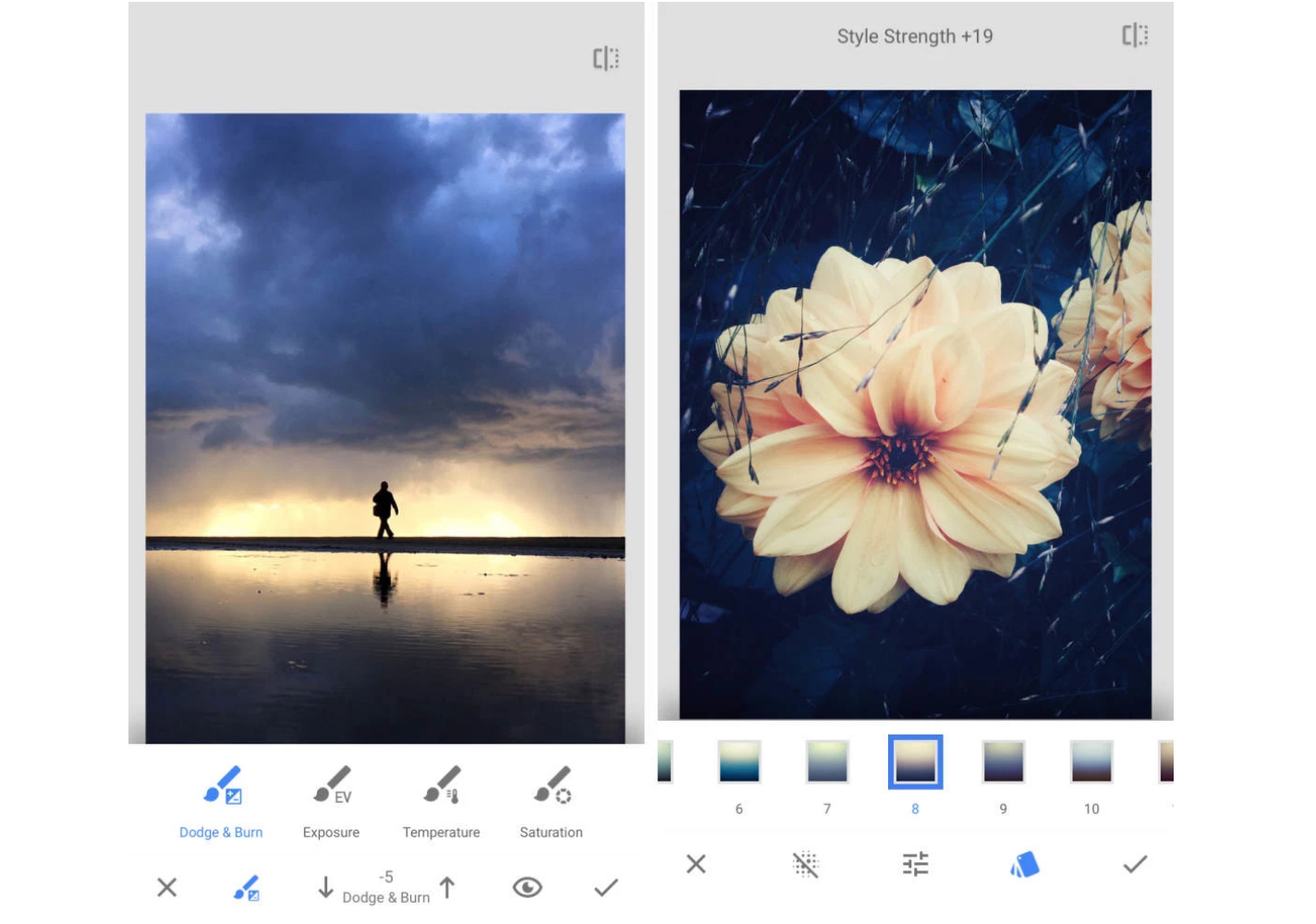1316x924 pixels.
Task: Decrease Dodge & Burn strength with down arrow
Action: 325,888
